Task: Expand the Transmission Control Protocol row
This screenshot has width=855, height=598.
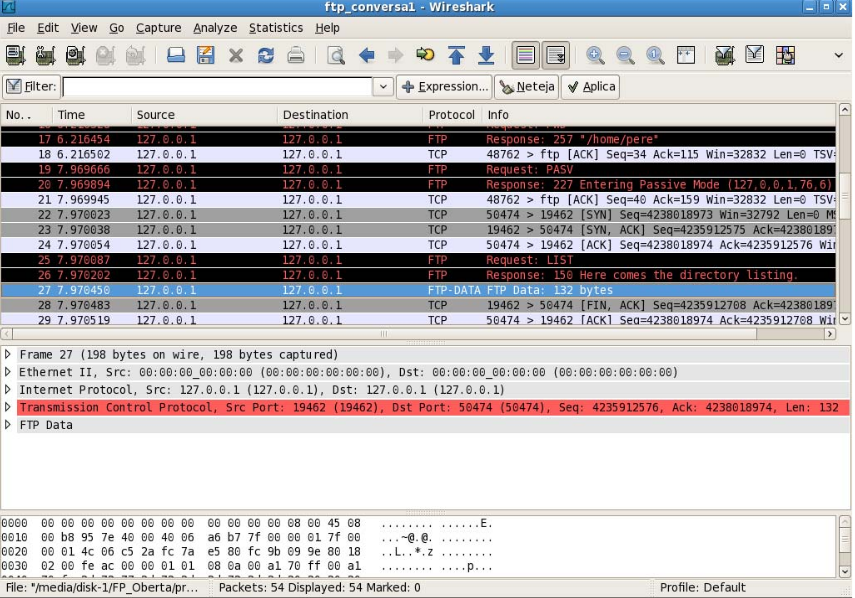Action: pos(9,408)
